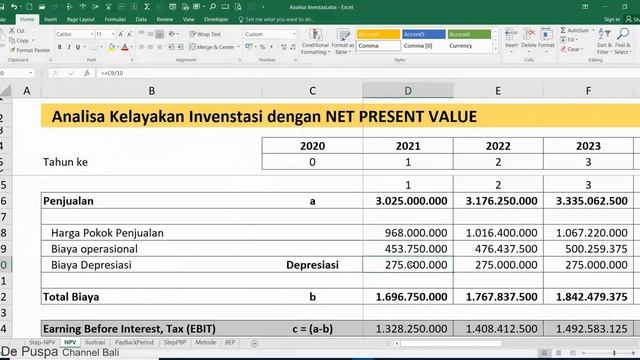The image size is (640, 360).
Task: Apply the yellow fill color bucket
Action: point(111,47)
